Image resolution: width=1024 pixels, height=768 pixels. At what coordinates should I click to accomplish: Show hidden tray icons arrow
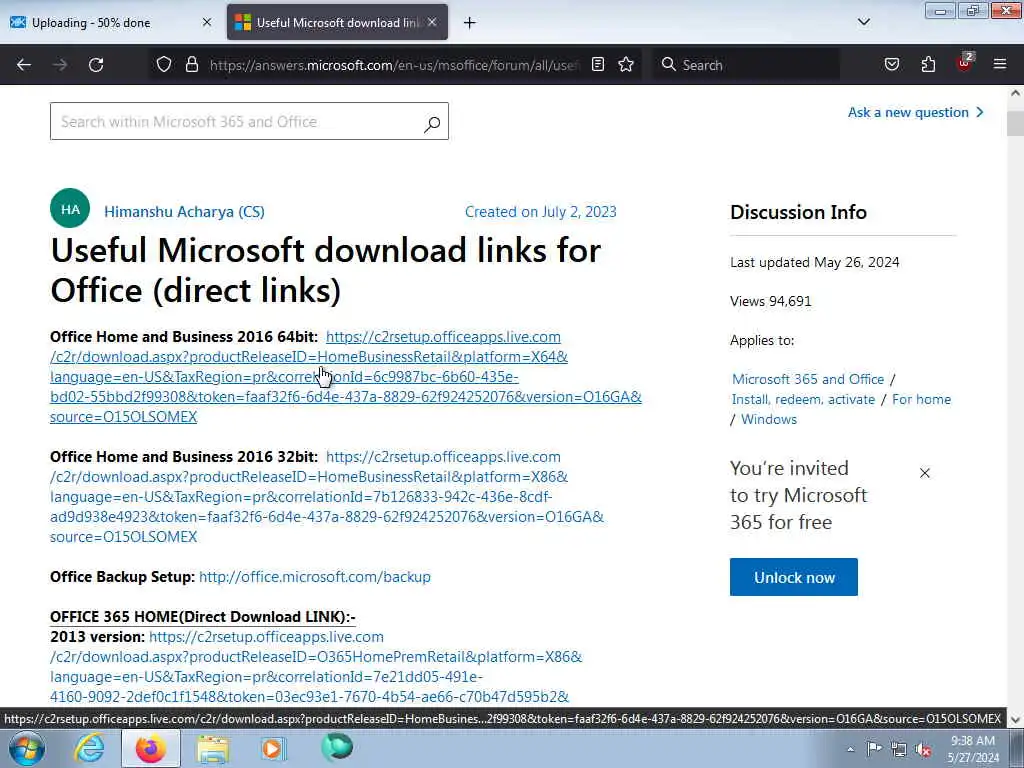(850, 749)
